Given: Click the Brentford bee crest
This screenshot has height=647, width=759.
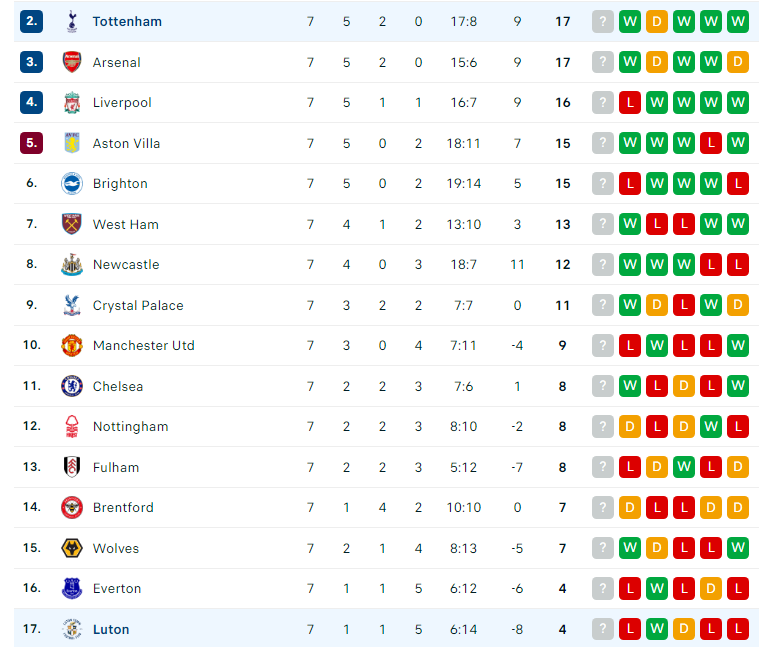Looking at the screenshot, I should [x=72, y=507].
